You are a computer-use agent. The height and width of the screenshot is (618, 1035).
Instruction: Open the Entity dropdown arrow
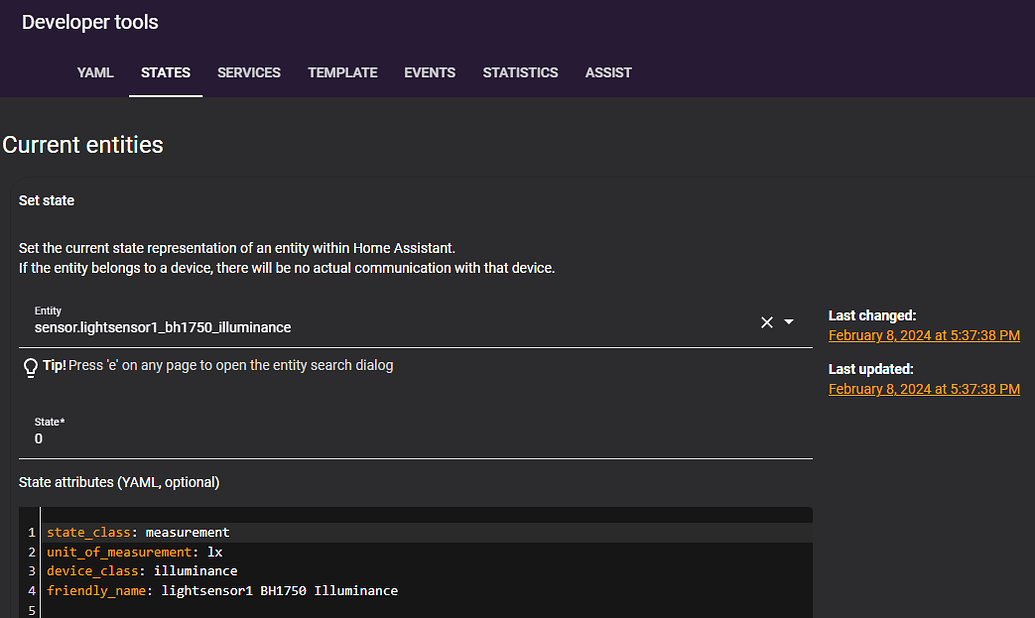pos(789,322)
